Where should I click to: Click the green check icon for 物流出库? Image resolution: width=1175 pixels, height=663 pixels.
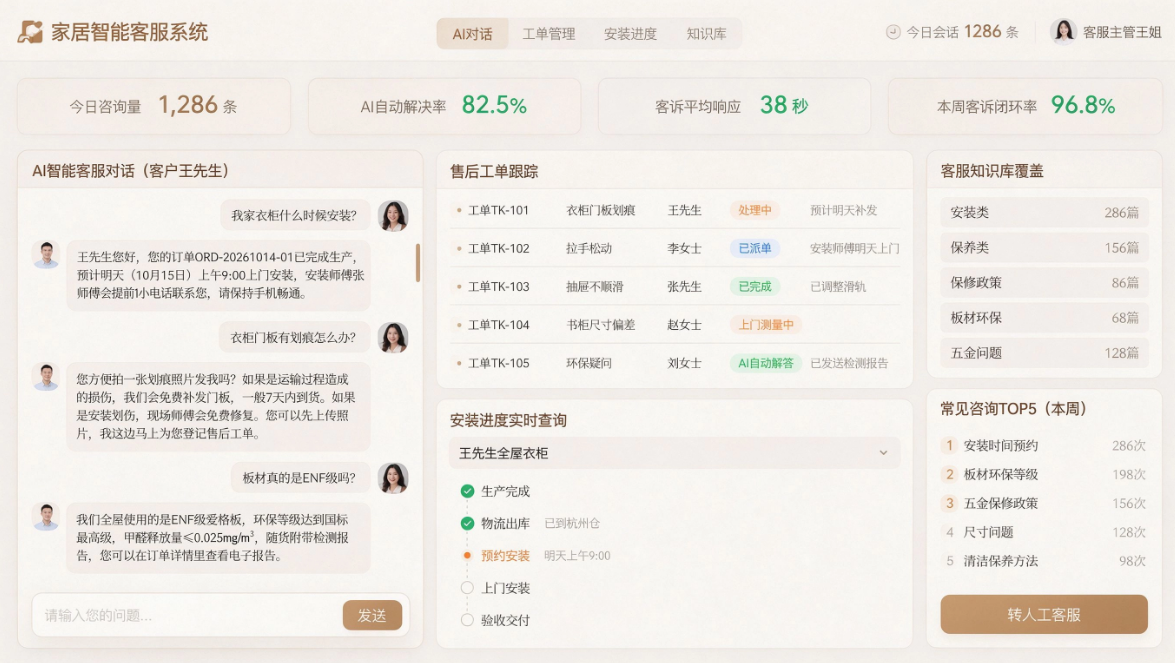(468, 524)
